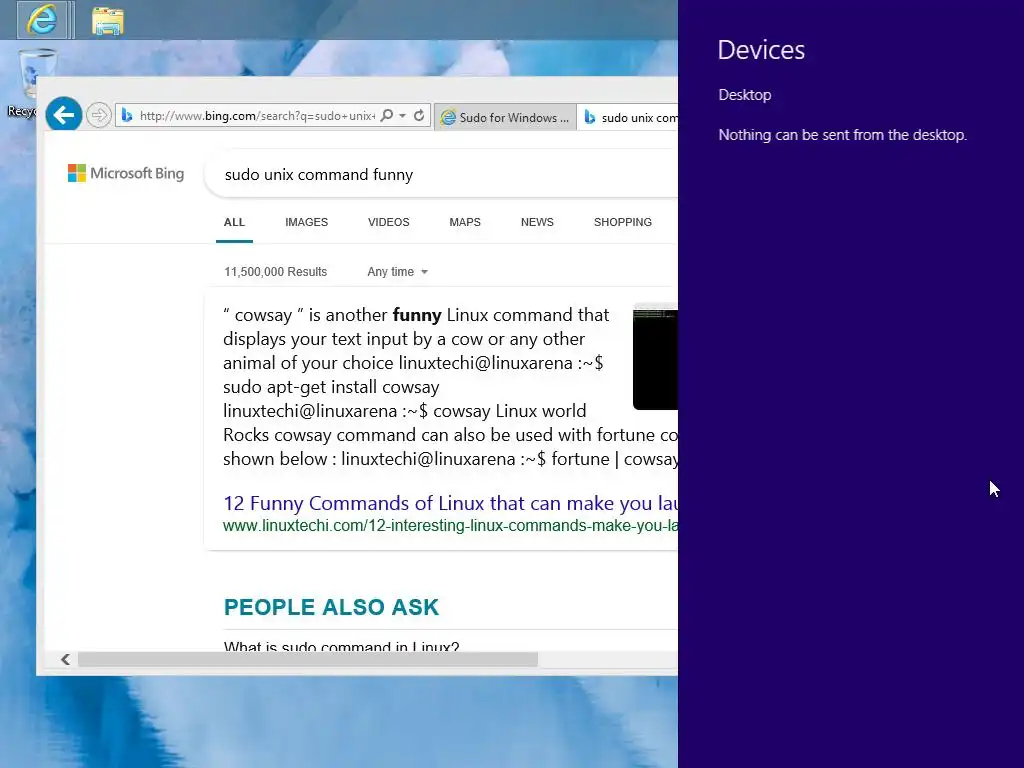Click the browser forward arrow button
The width and height of the screenshot is (1024, 768).
coord(99,116)
